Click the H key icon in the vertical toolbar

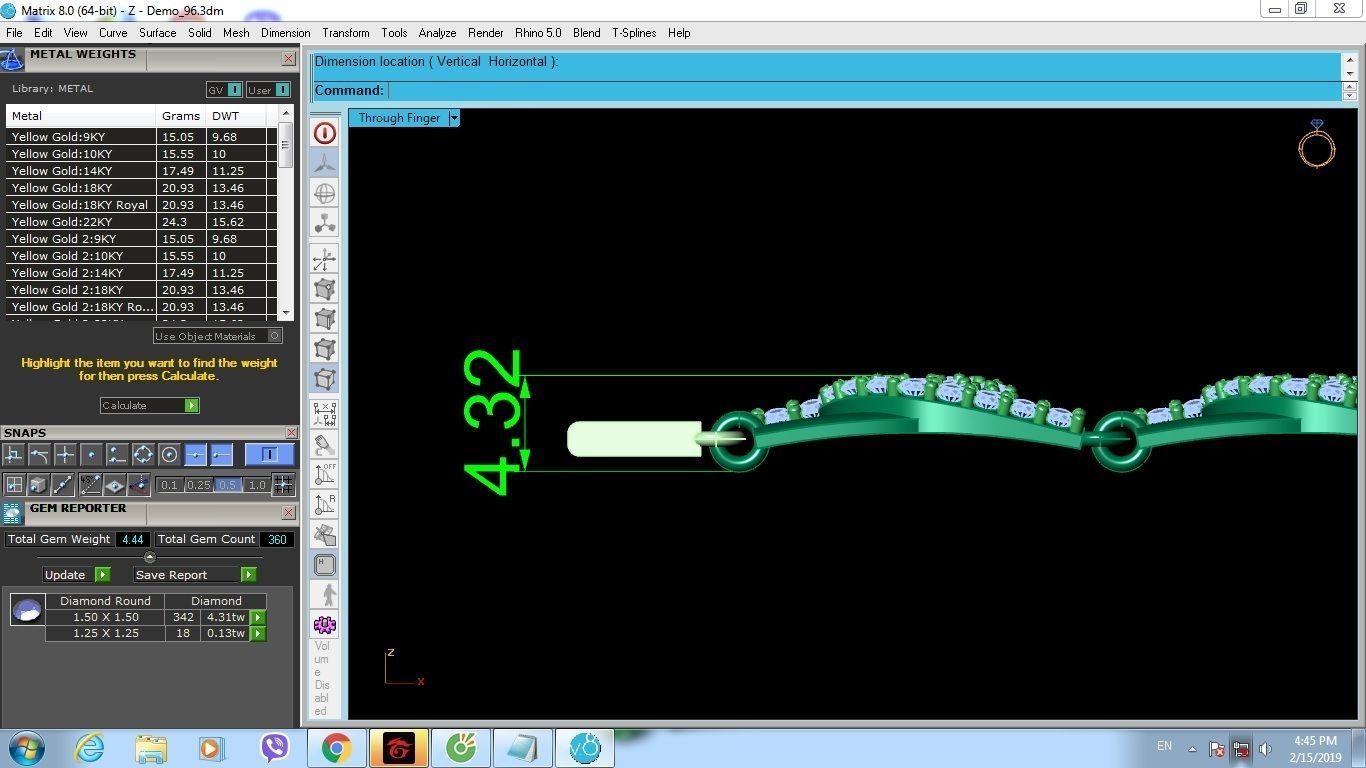tap(325, 565)
